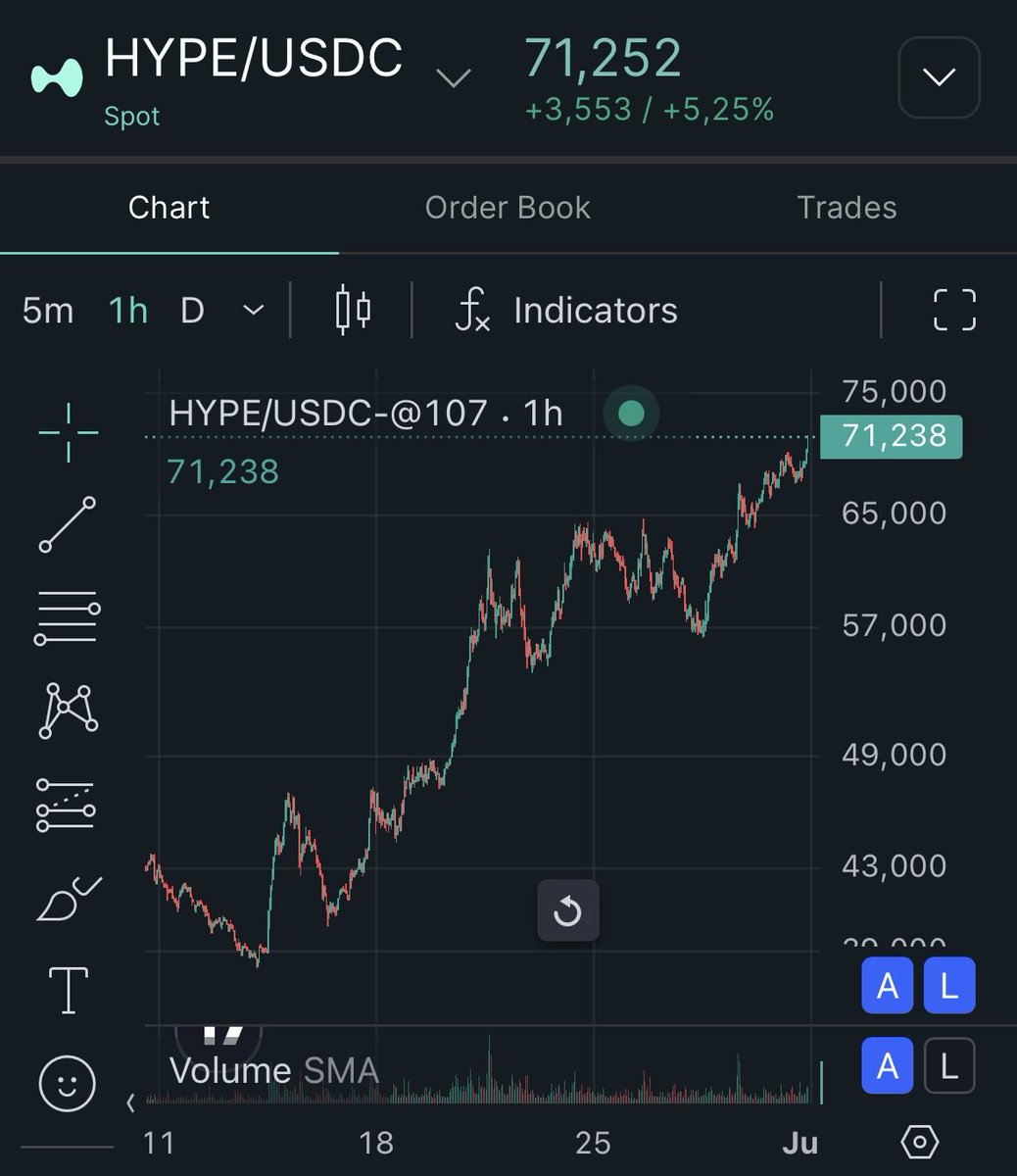Click the green live market status dot
Screen dimensions: 1017x1176
tap(632, 414)
